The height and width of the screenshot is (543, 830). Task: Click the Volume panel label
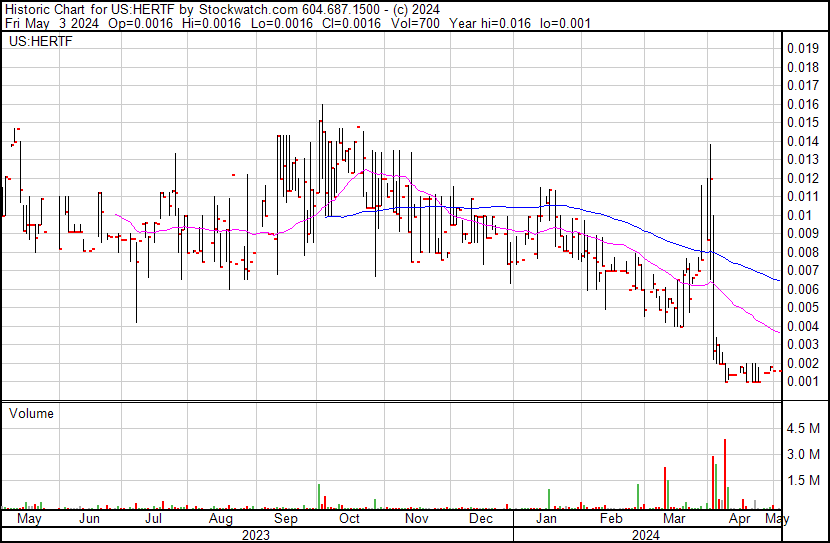pos(31,413)
